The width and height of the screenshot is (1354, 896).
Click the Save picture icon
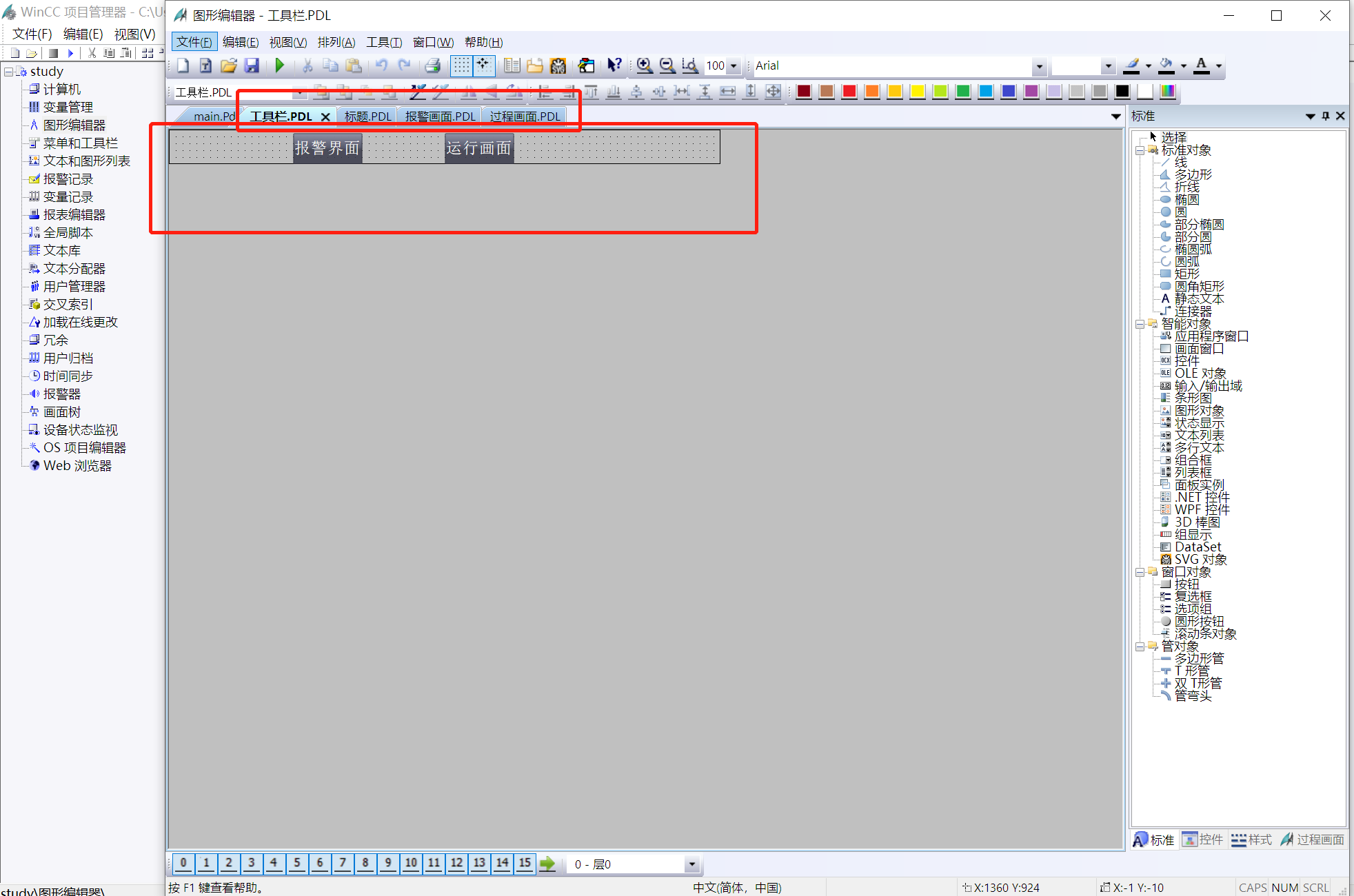point(252,65)
